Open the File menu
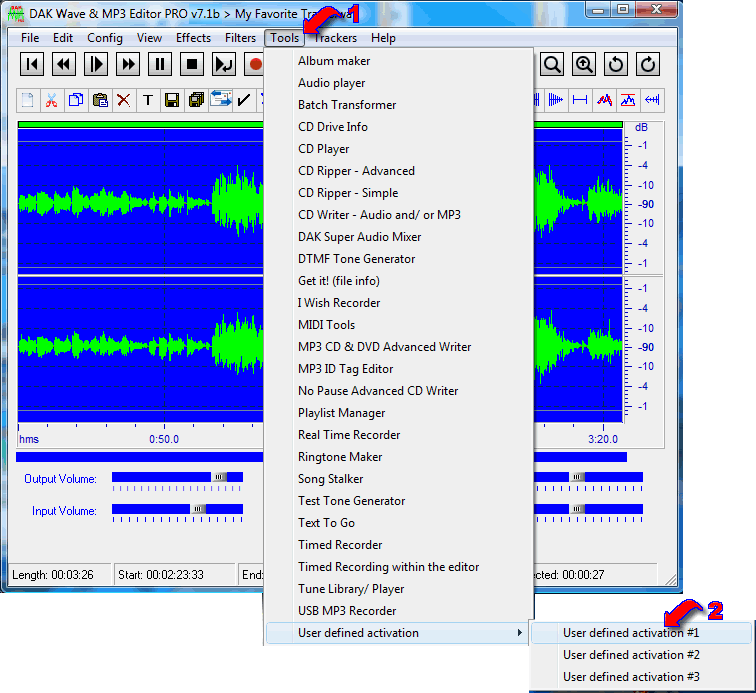 coord(30,38)
